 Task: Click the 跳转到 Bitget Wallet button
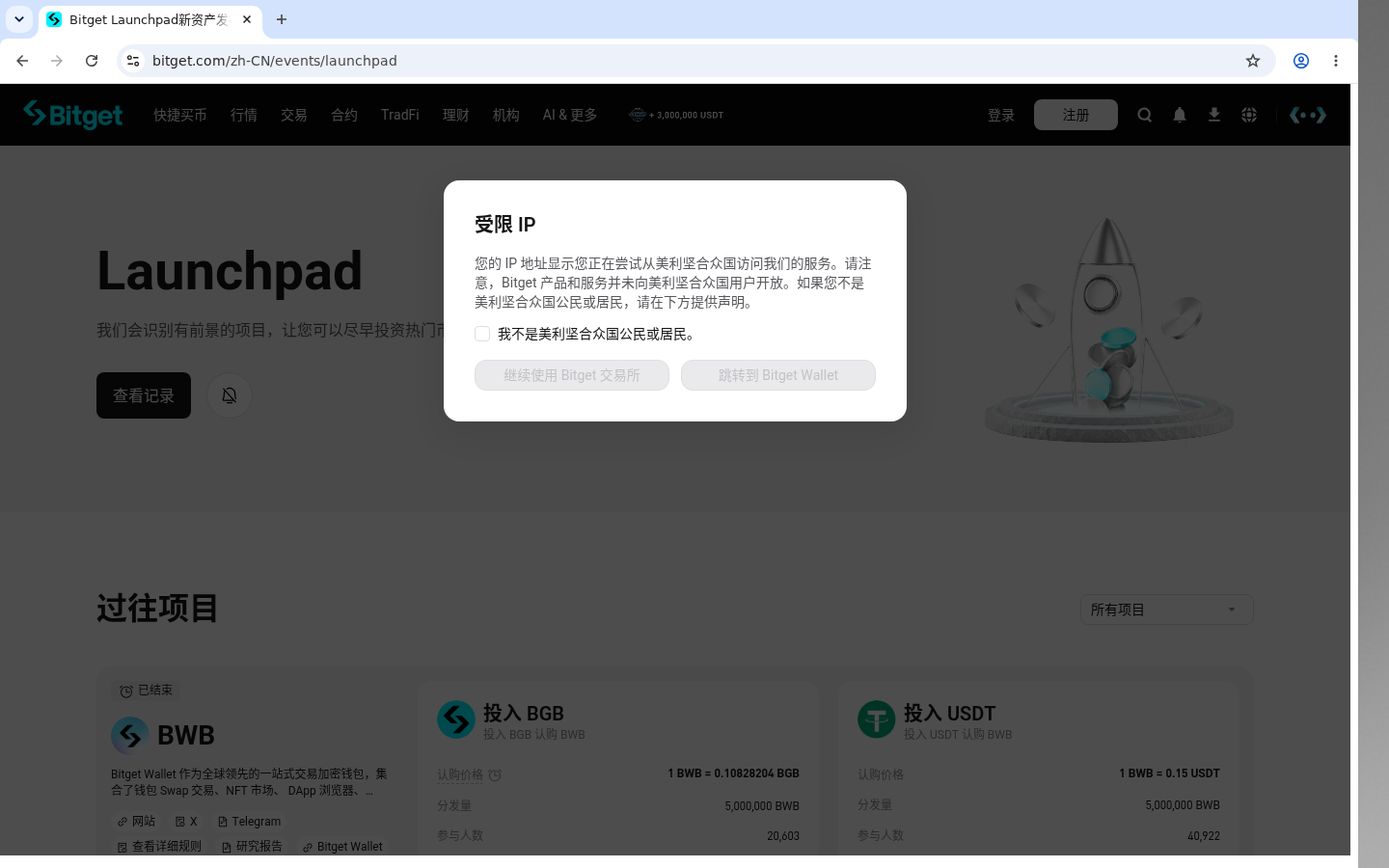coord(778,375)
